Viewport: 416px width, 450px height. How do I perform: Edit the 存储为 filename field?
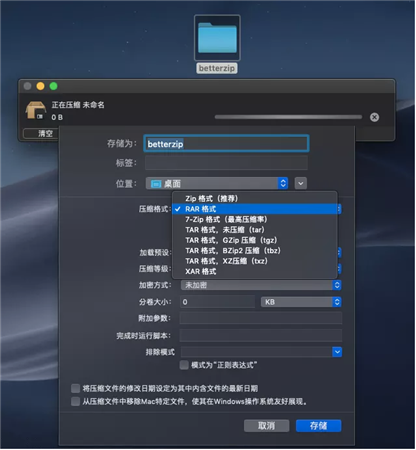[x=226, y=144]
